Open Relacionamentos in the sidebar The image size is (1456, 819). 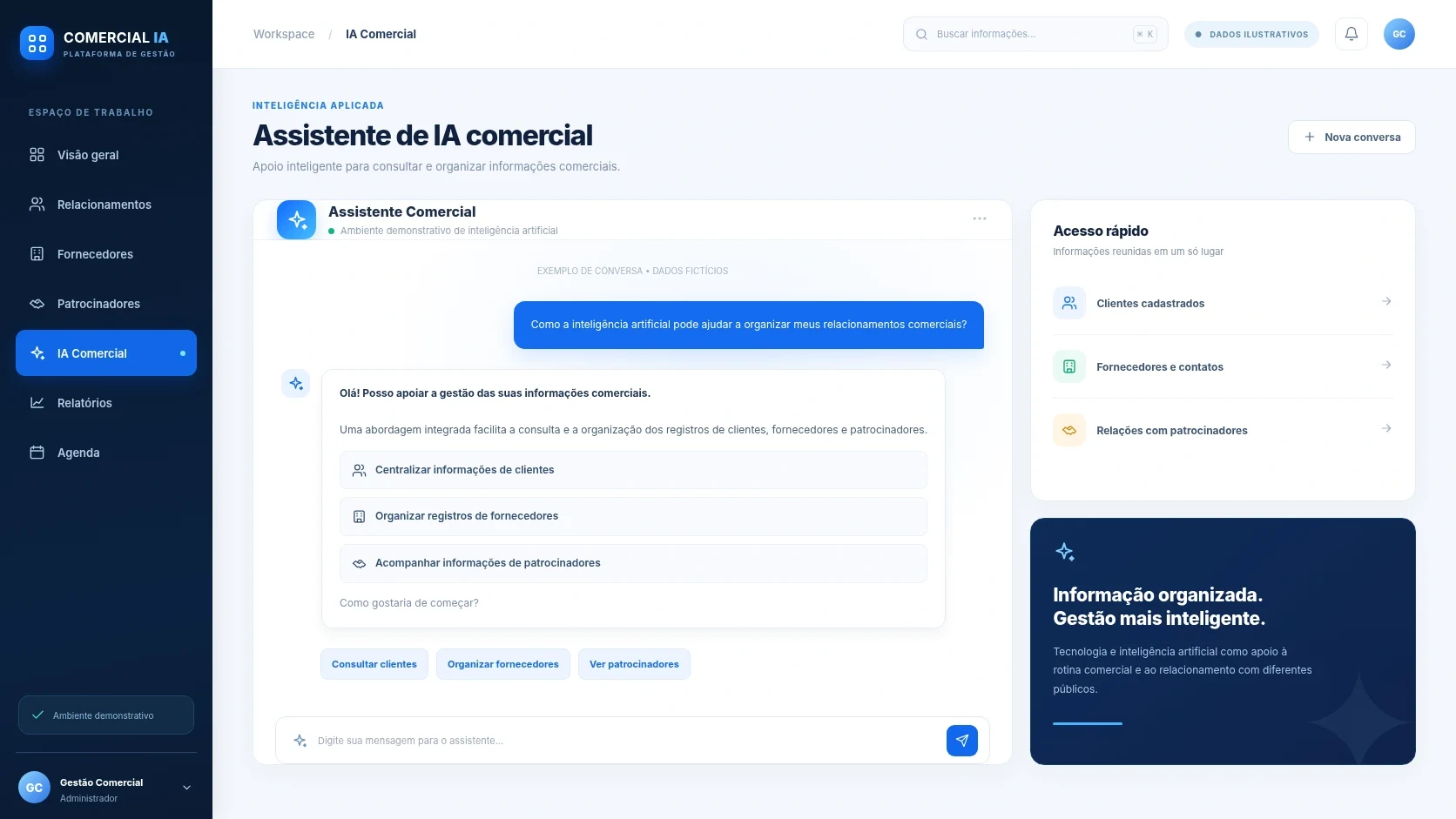[x=106, y=205]
